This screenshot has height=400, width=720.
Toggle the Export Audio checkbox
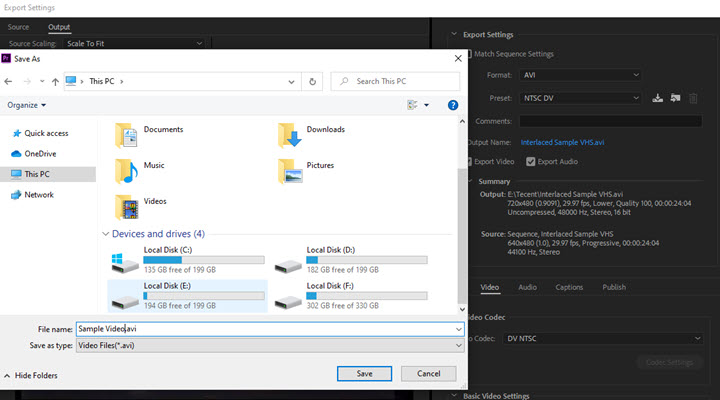(531, 162)
